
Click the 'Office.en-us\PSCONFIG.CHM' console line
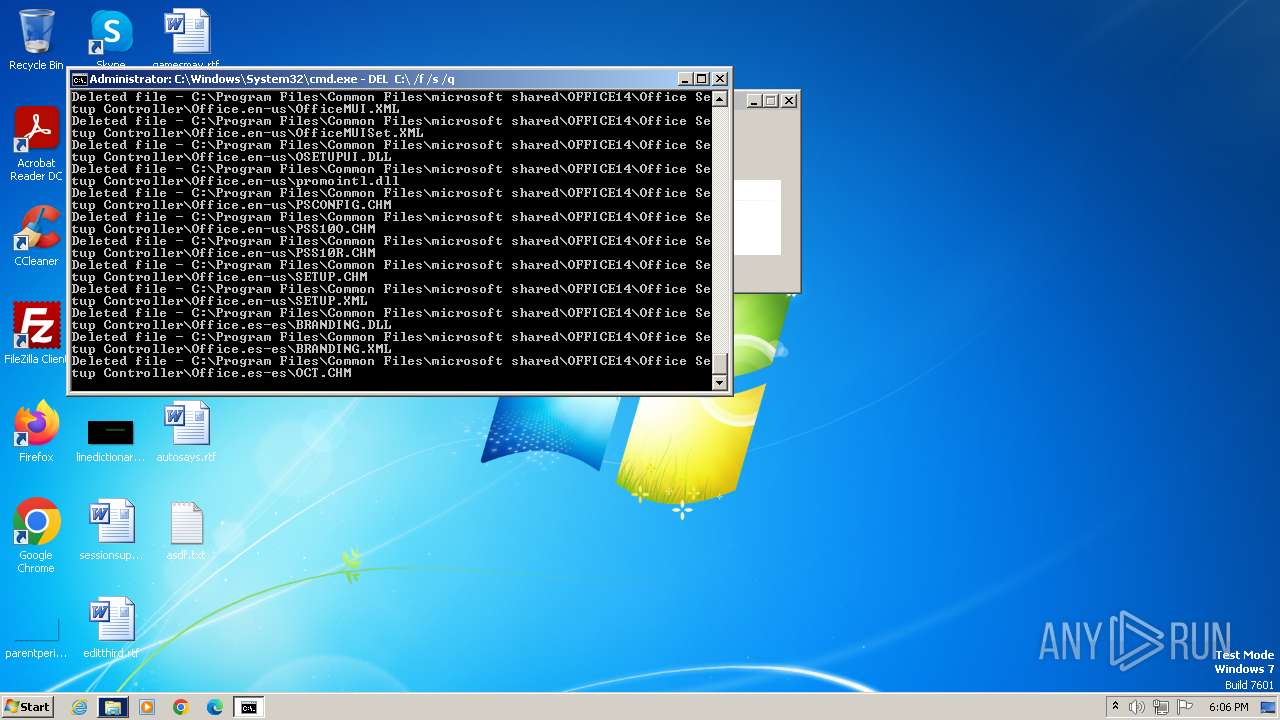pos(232,205)
